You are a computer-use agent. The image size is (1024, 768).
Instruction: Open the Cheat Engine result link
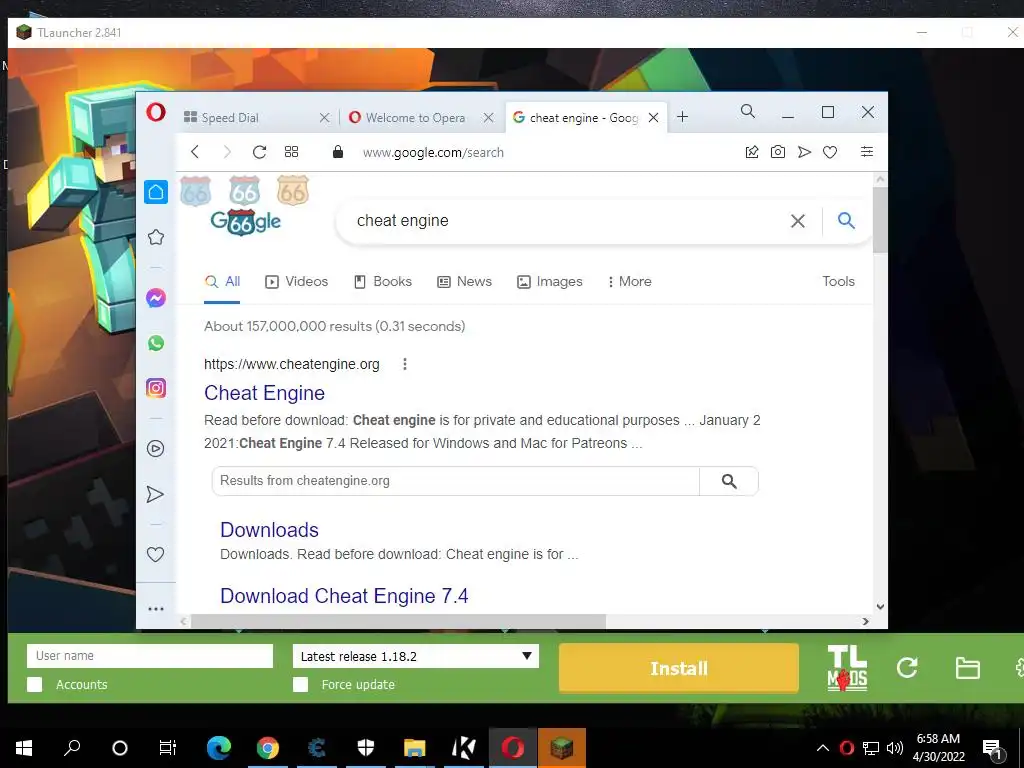tap(264, 392)
